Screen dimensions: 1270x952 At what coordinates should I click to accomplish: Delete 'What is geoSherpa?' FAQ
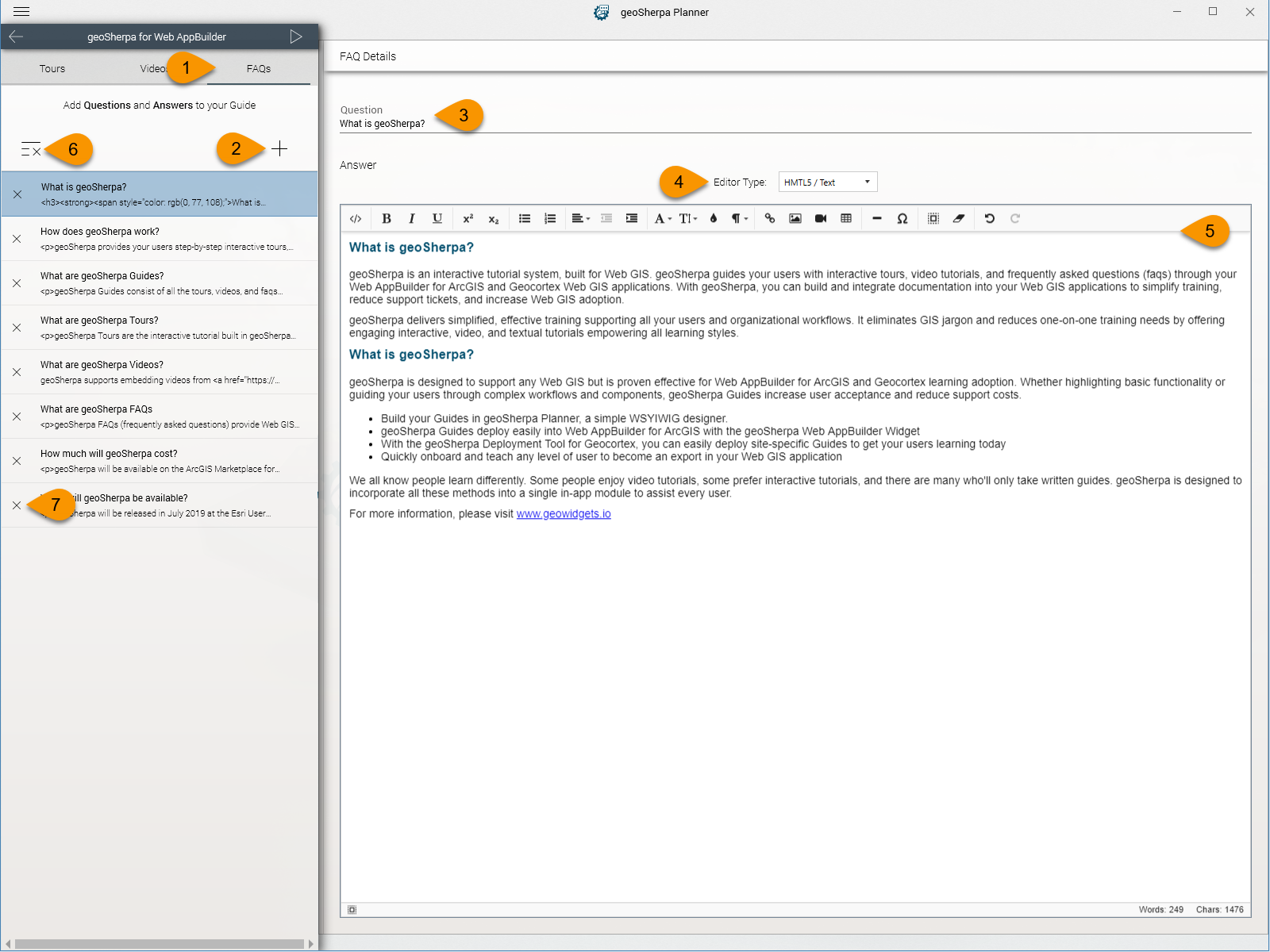point(17,194)
